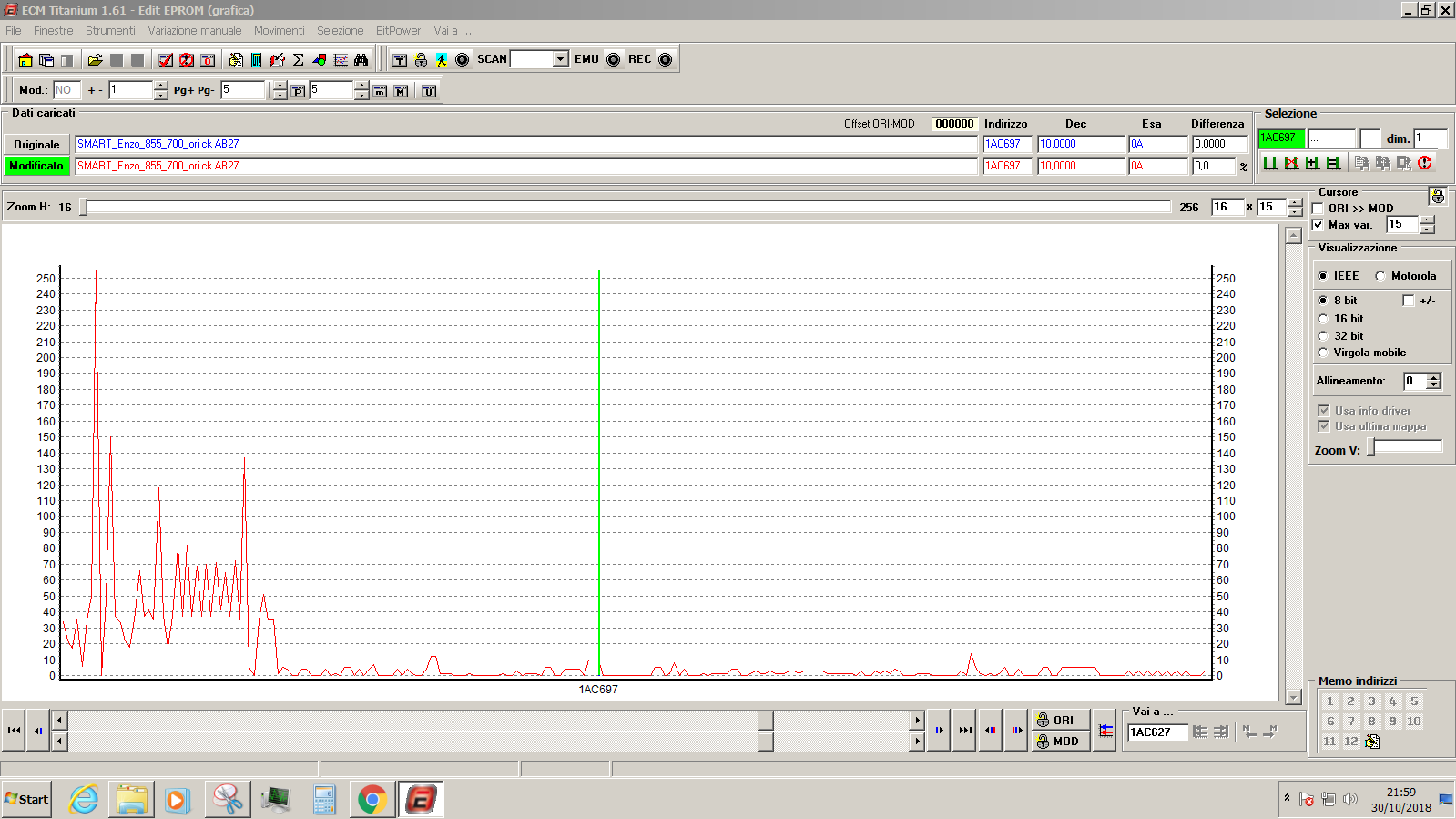Click the padlock icon next to SCAN
The width and height of the screenshot is (1456, 819).
pos(421,60)
